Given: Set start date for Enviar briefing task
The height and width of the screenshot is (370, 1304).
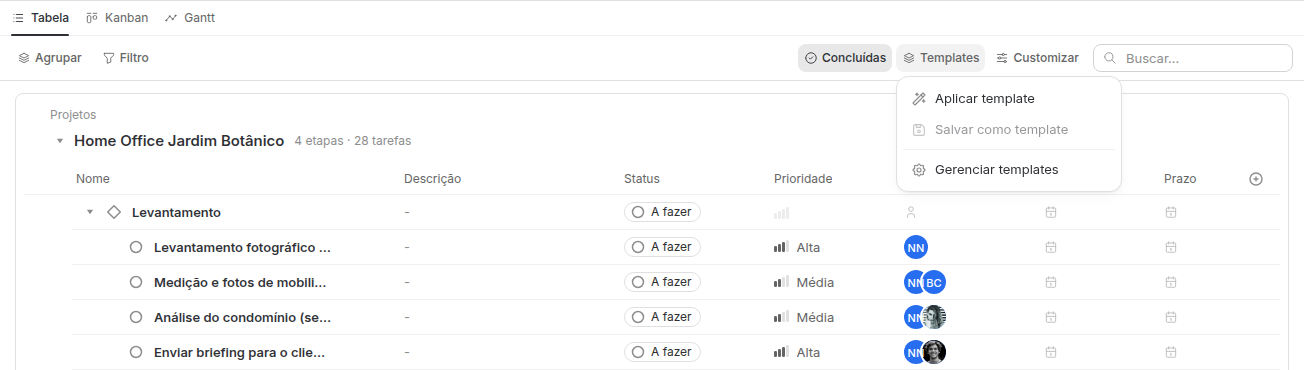Looking at the screenshot, I should [x=1050, y=352].
